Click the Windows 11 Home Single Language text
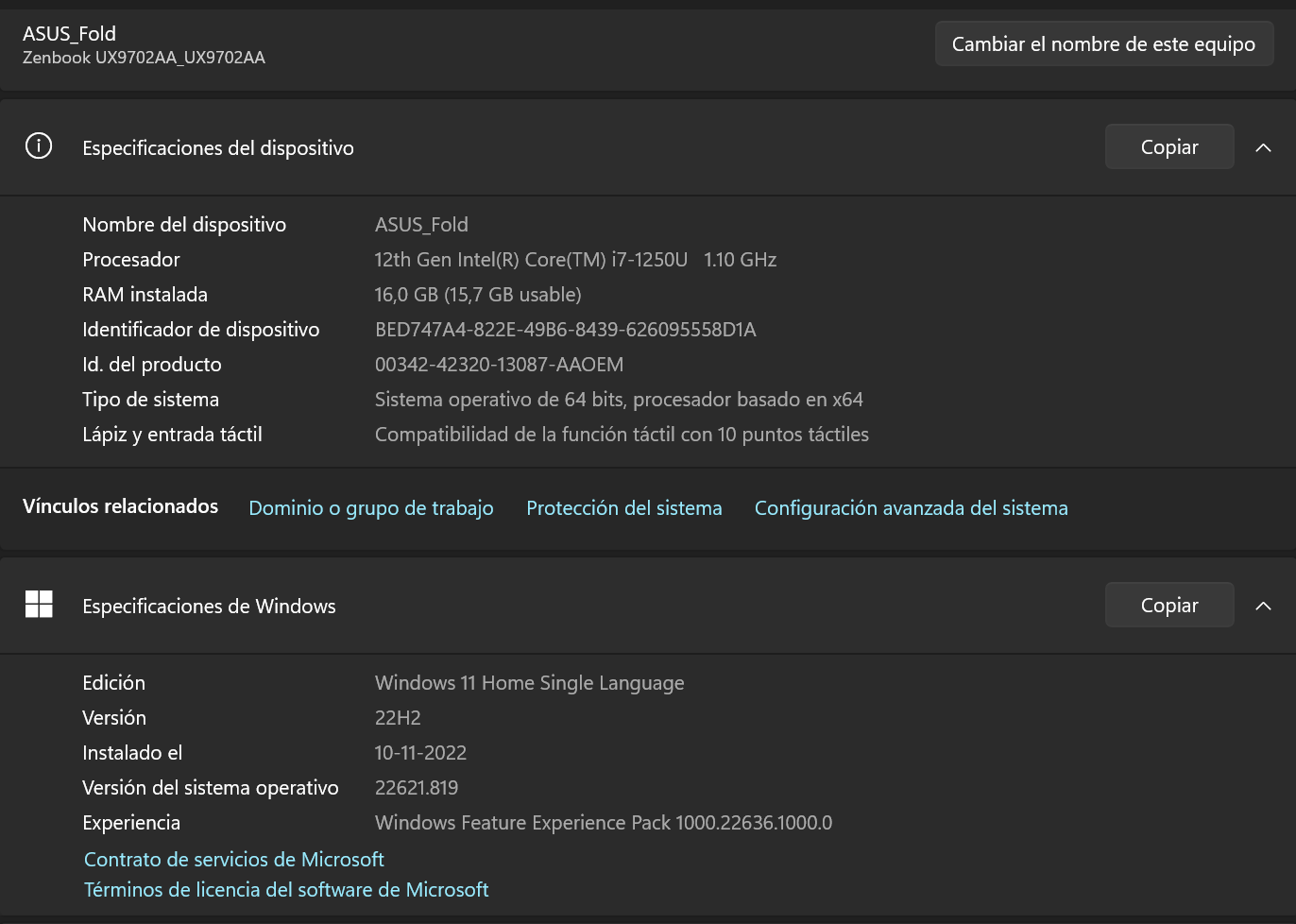This screenshot has height=924, width=1296. point(529,683)
